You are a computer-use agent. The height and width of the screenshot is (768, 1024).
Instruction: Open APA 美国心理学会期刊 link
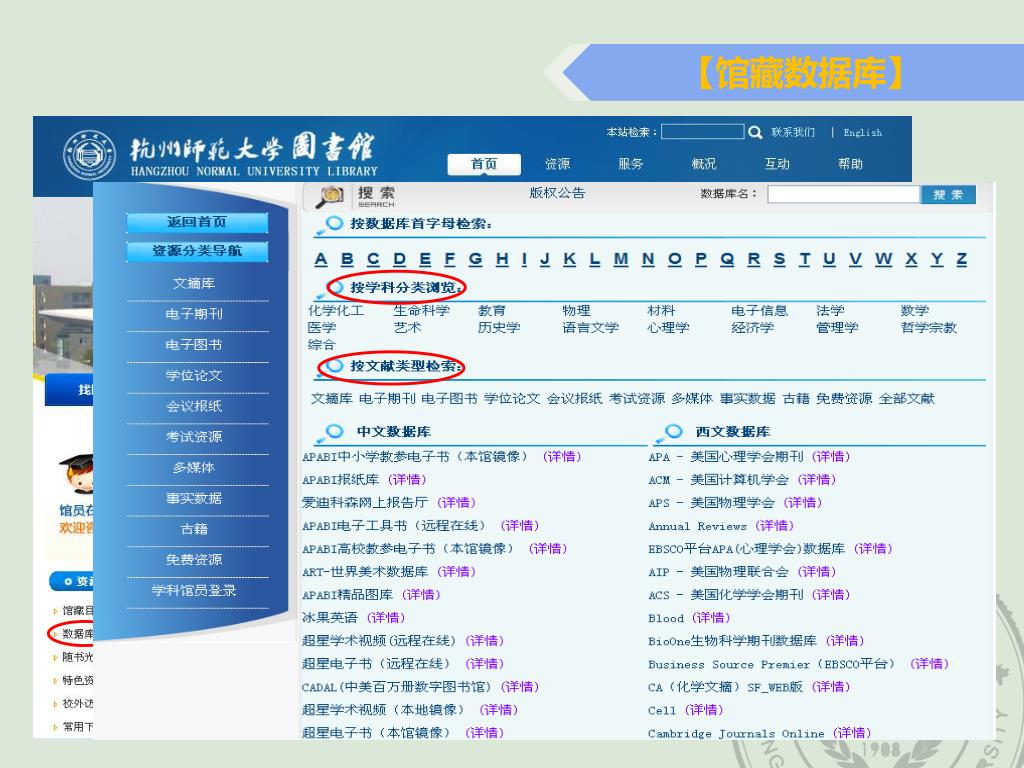pos(726,457)
